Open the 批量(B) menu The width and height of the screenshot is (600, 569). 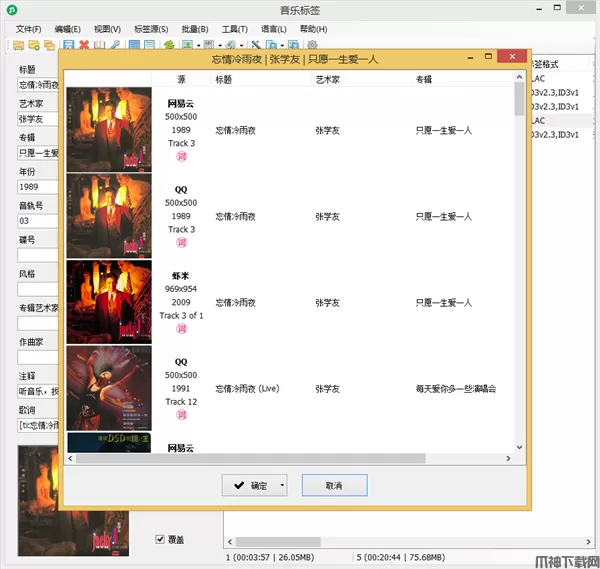click(195, 29)
